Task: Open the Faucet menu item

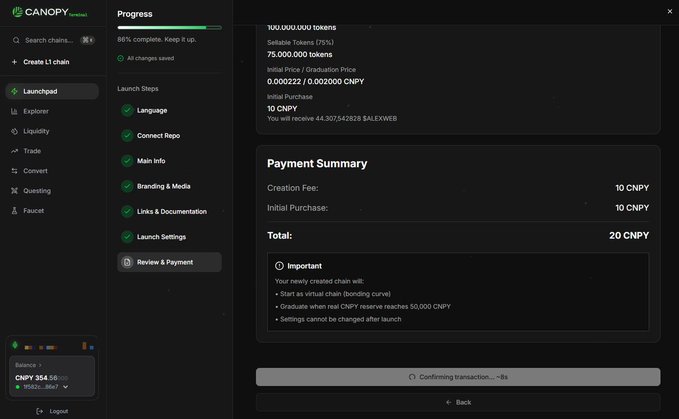Action: pyautogui.click(x=52, y=210)
